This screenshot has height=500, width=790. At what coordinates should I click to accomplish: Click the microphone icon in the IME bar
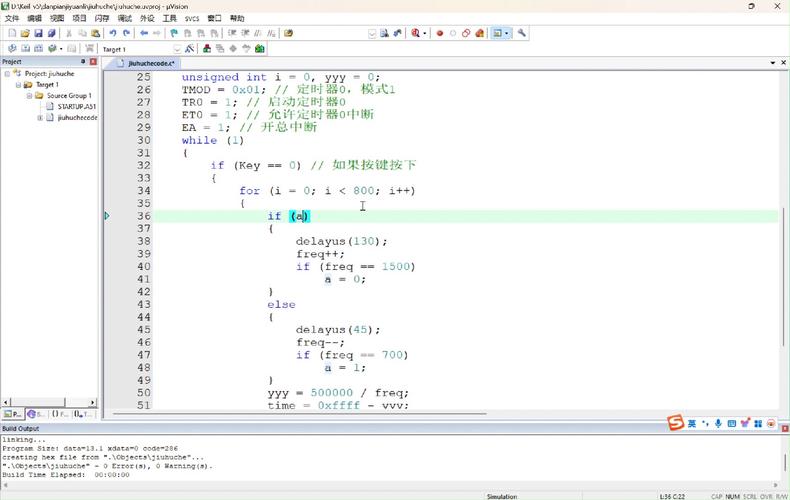[718, 423]
